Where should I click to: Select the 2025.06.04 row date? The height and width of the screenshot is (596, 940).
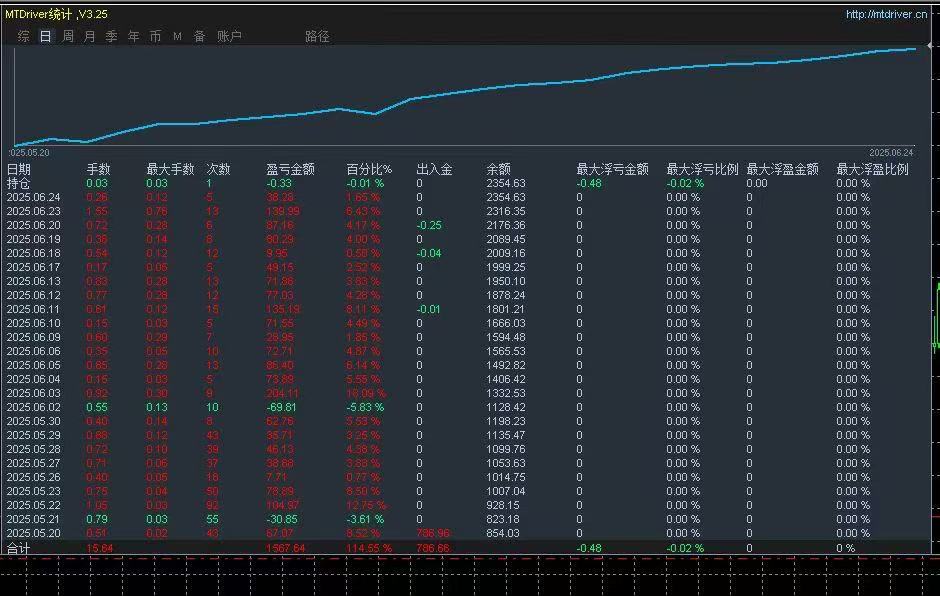pyautogui.click(x=34, y=379)
